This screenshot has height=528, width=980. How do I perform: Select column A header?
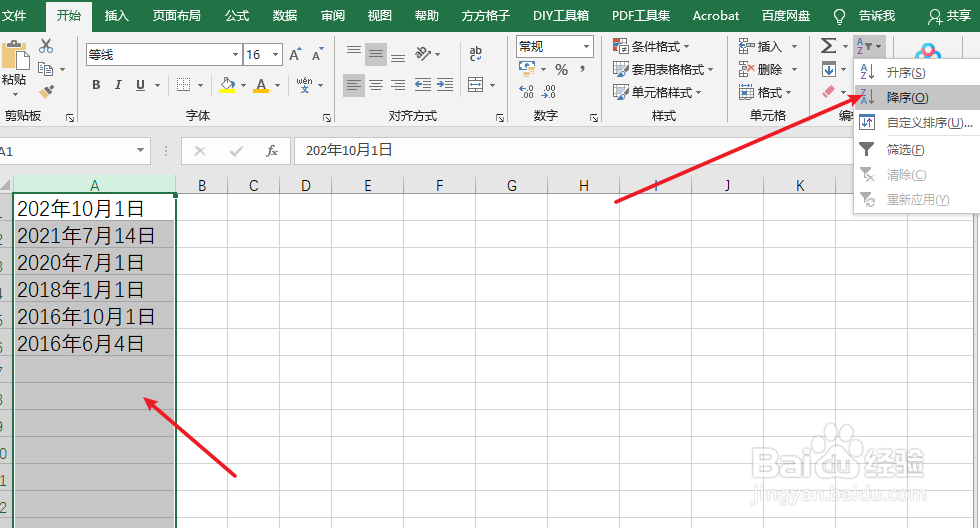[94, 185]
